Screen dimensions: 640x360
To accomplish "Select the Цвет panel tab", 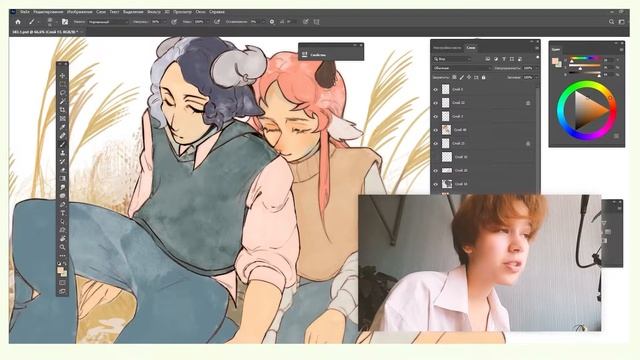I will coord(556,49).
